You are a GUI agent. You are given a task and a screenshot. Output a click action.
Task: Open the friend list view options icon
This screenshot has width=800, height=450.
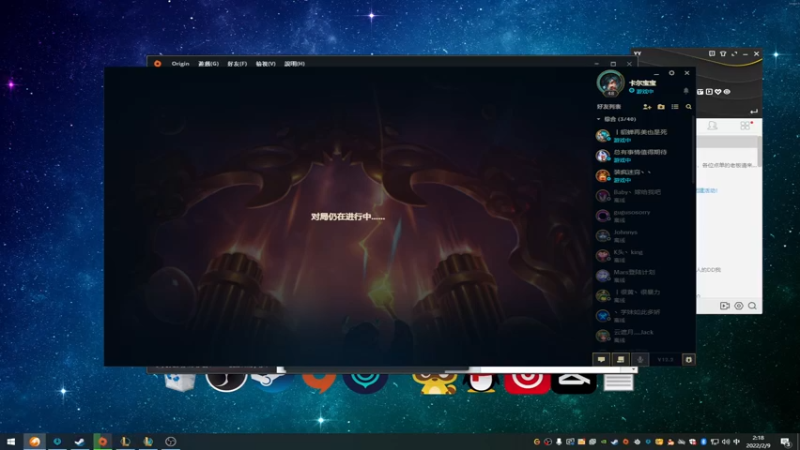pos(675,107)
